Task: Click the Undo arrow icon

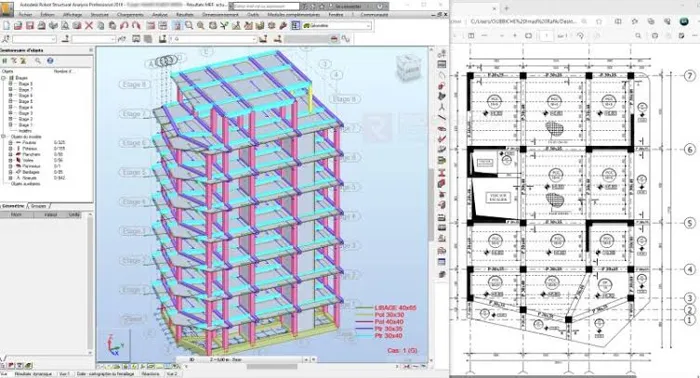Action: pos(124,26)
